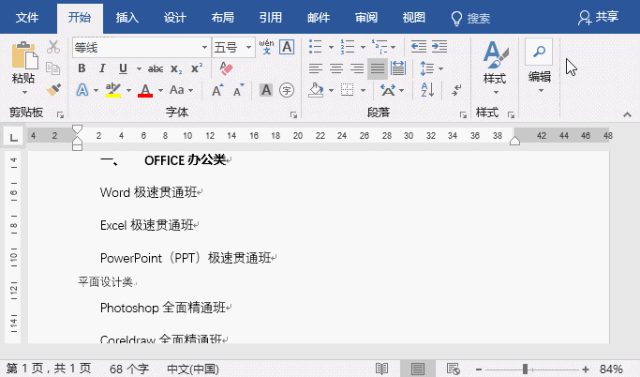
Task: Switch to Review (审阅) tab
Action: click(366, 18)
